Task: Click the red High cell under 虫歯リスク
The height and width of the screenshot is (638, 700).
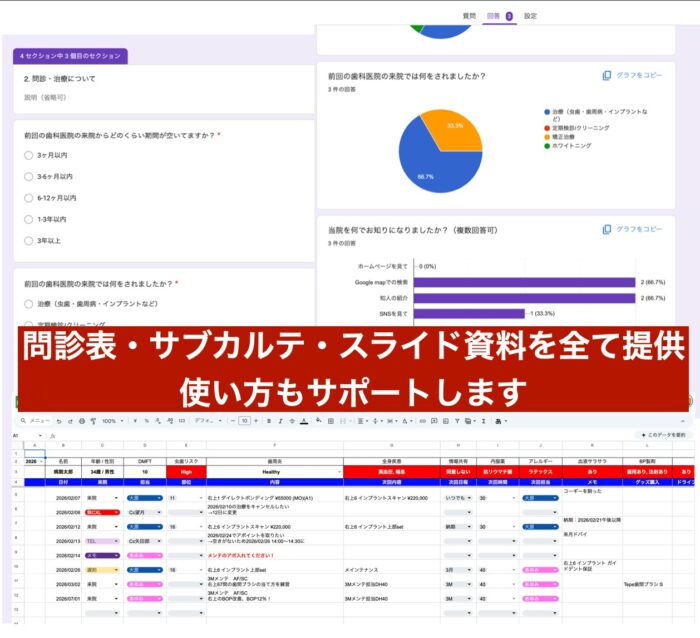Action: coord(186,472)
